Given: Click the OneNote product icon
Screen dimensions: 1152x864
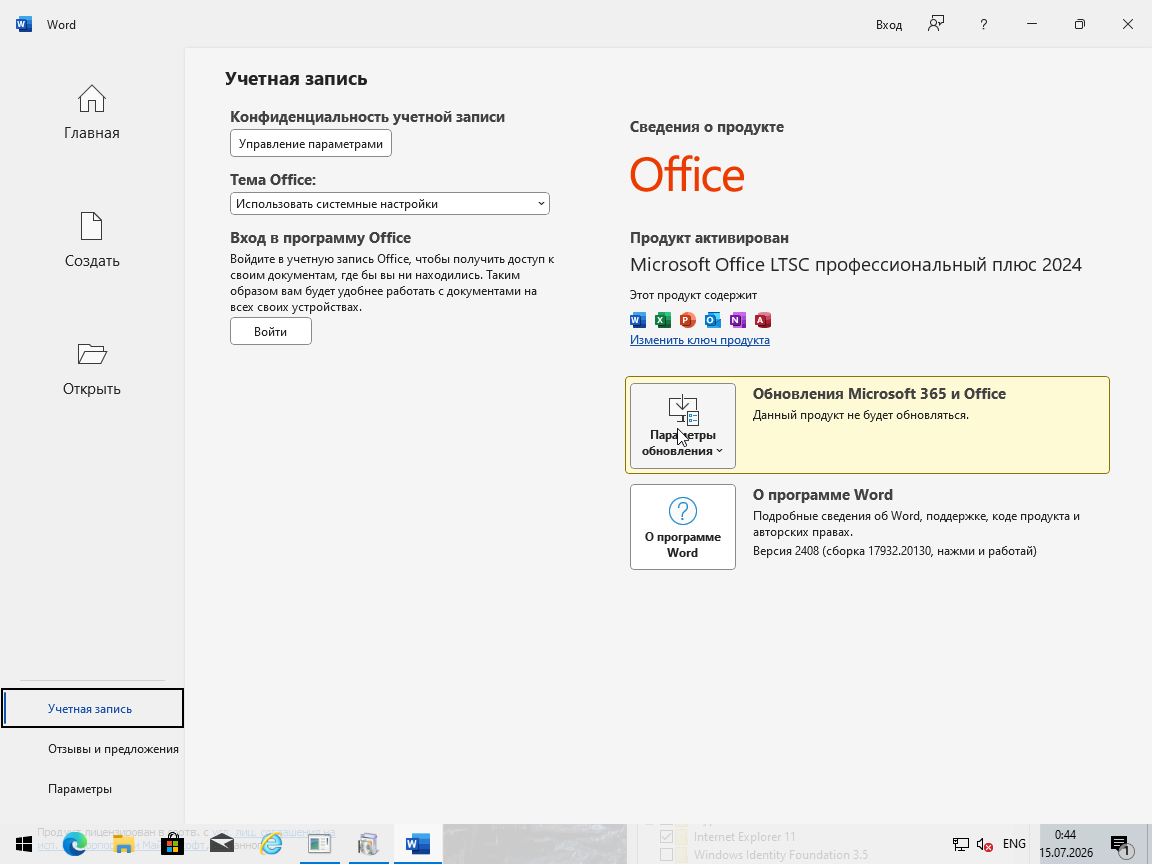Looking at the screenshot, I should click(738, 320).
